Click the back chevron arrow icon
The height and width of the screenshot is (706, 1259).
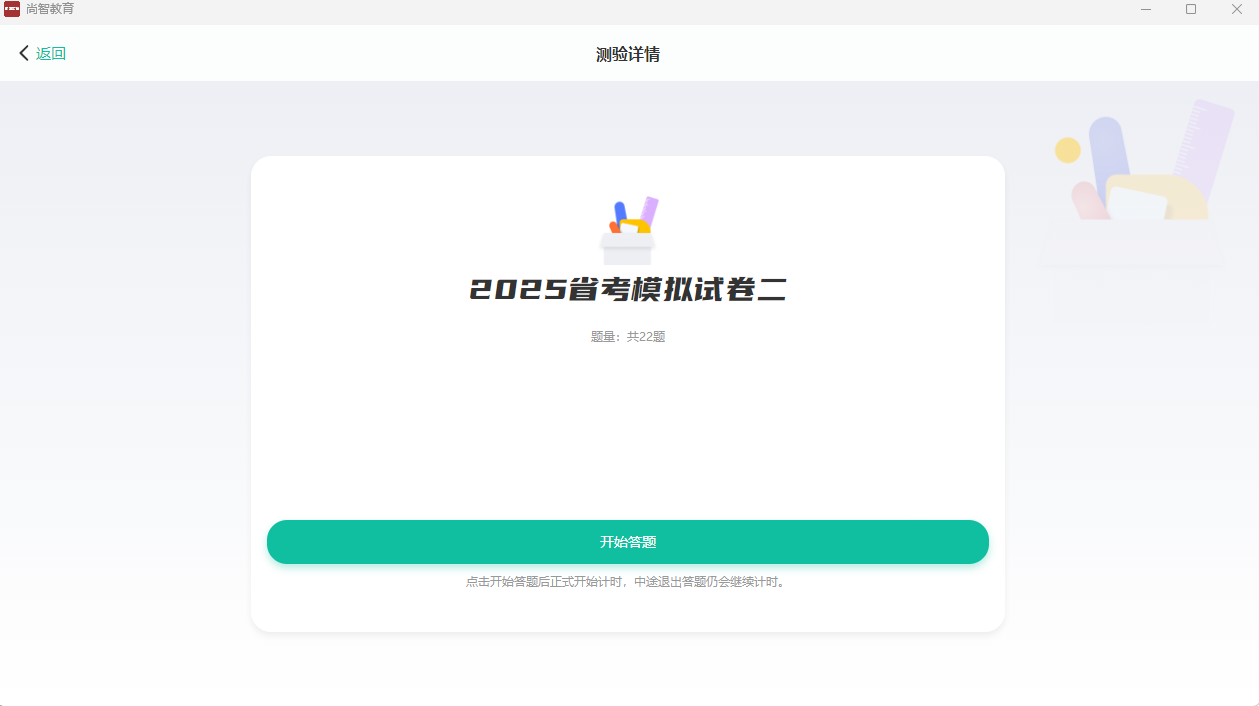click(x=24, y=53)
